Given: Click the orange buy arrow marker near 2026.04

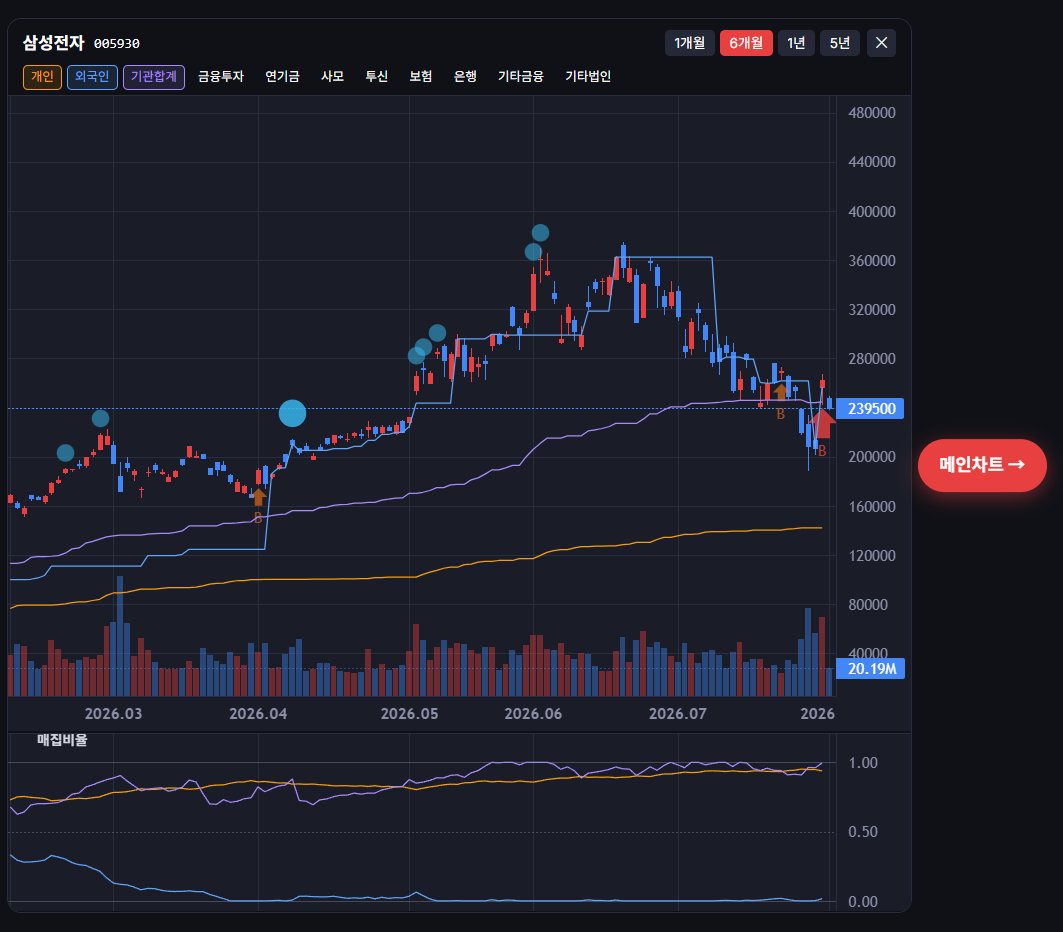Looking at the screenshot, I should (x=258, y=497).
